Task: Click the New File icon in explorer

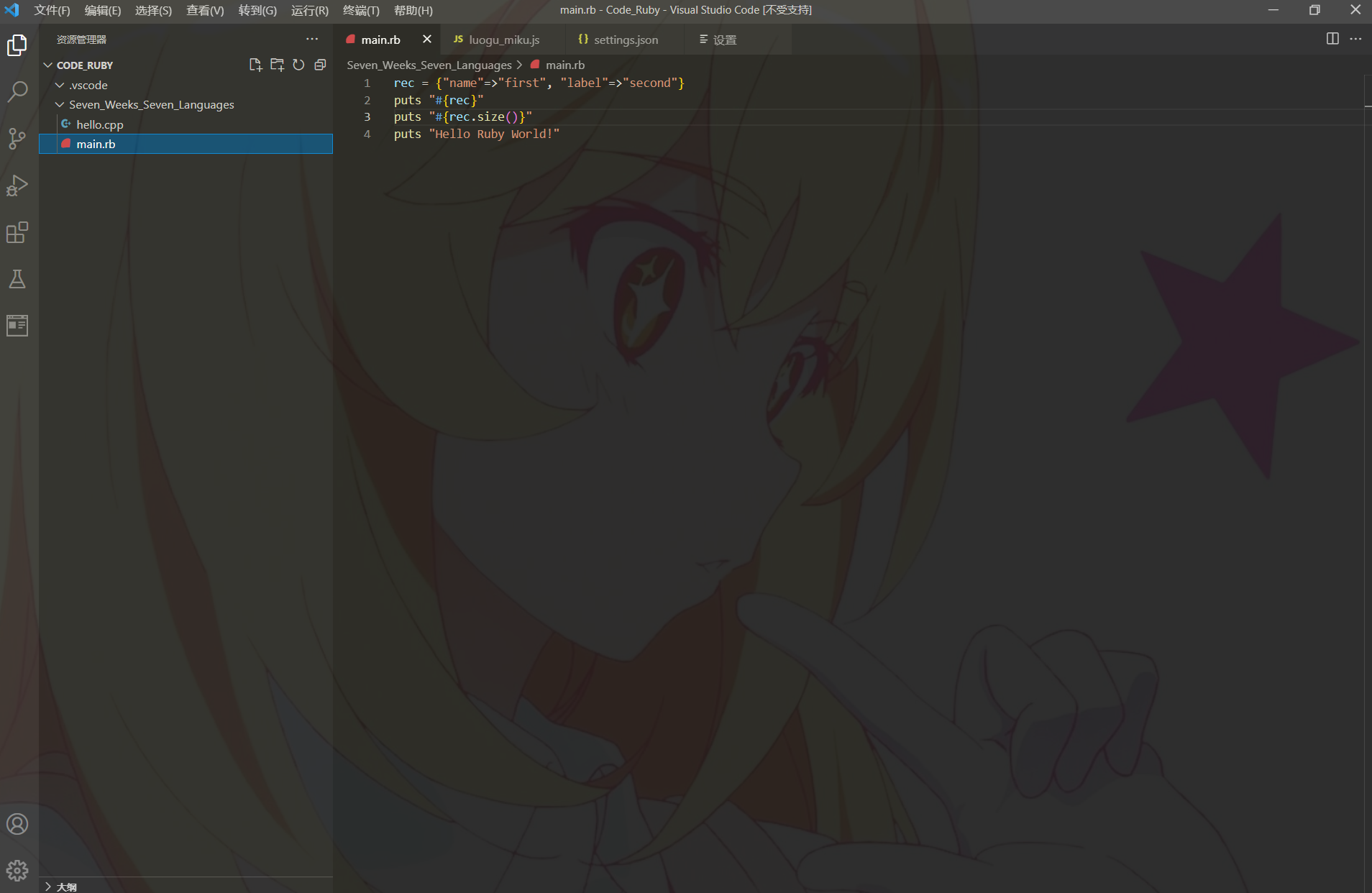Action: (x=255, y=65)
